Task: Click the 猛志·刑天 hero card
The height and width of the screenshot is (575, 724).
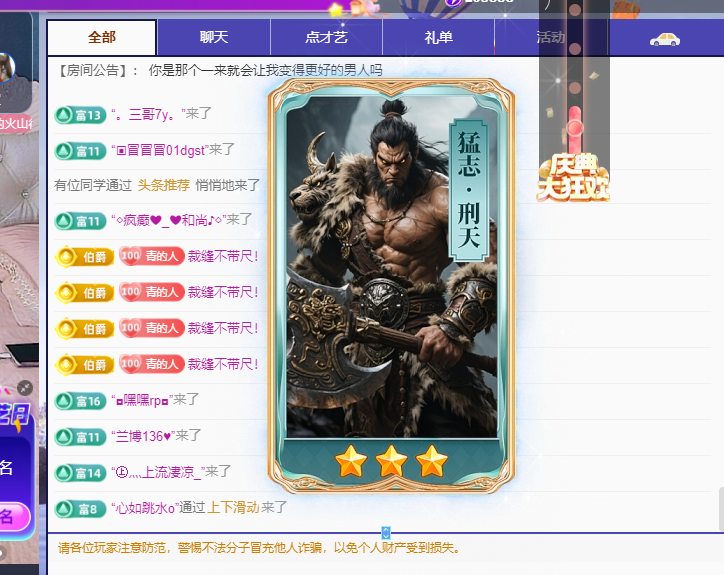Action: pyautogui.click(x=391, y=285)
